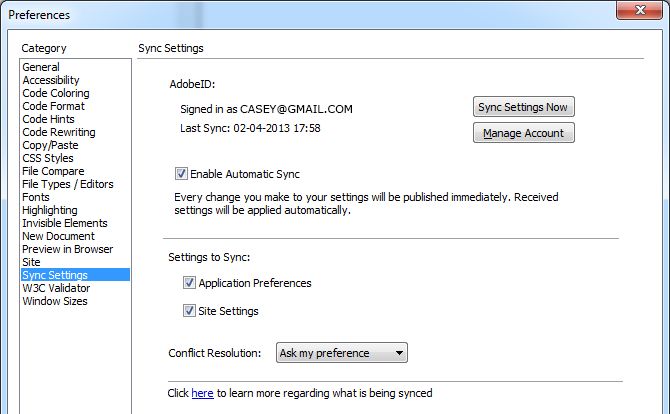Click the Manage Account button
670x414 pixels.
(x=524, y=133)
